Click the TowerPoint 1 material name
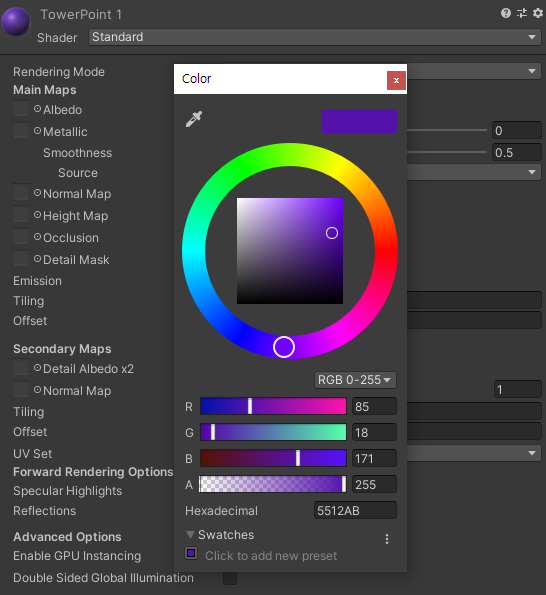This screenshot has width=546, height=595. tap(81, 14)
